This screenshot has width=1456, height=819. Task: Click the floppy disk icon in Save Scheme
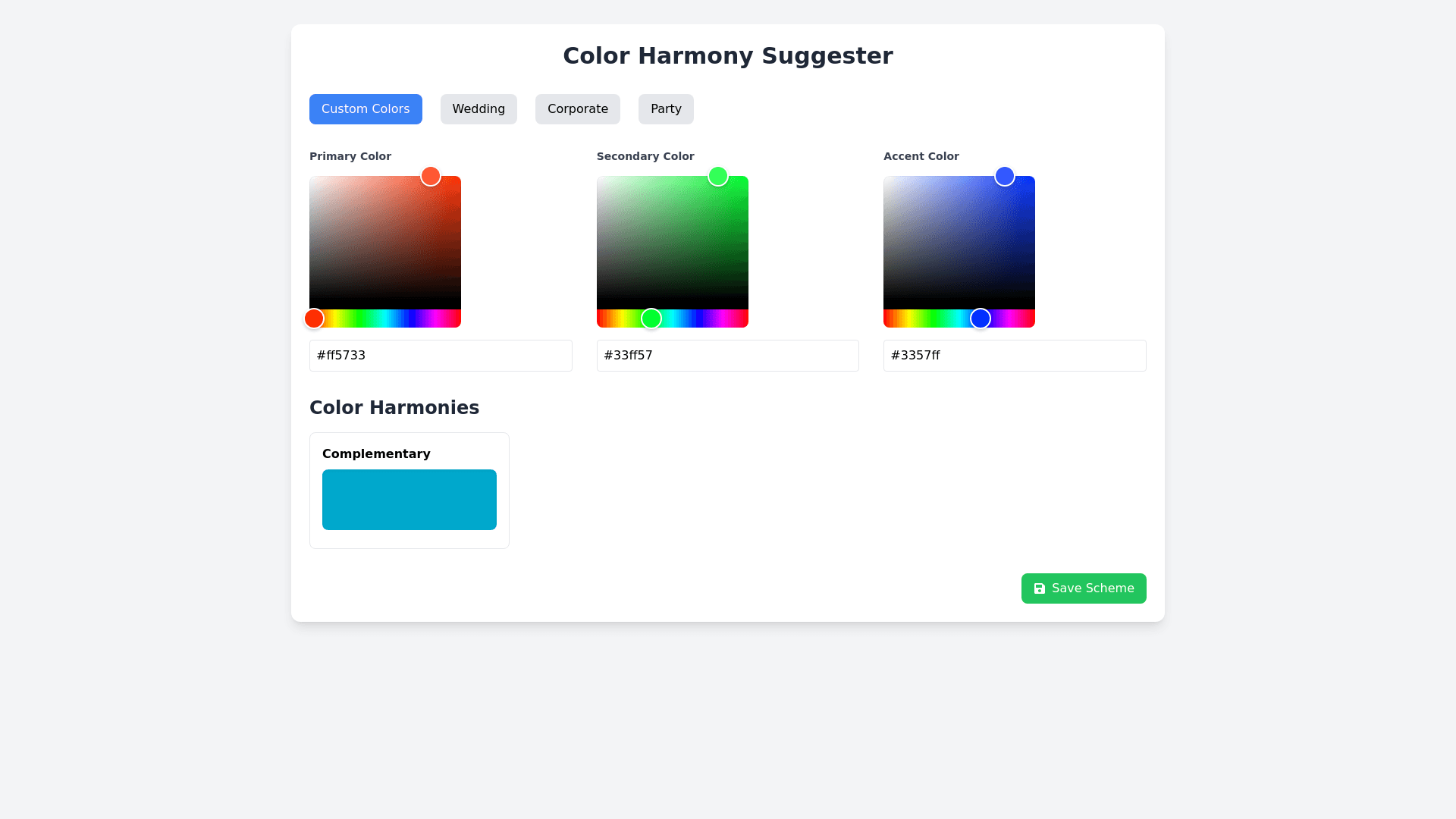tap(1039, 588)
